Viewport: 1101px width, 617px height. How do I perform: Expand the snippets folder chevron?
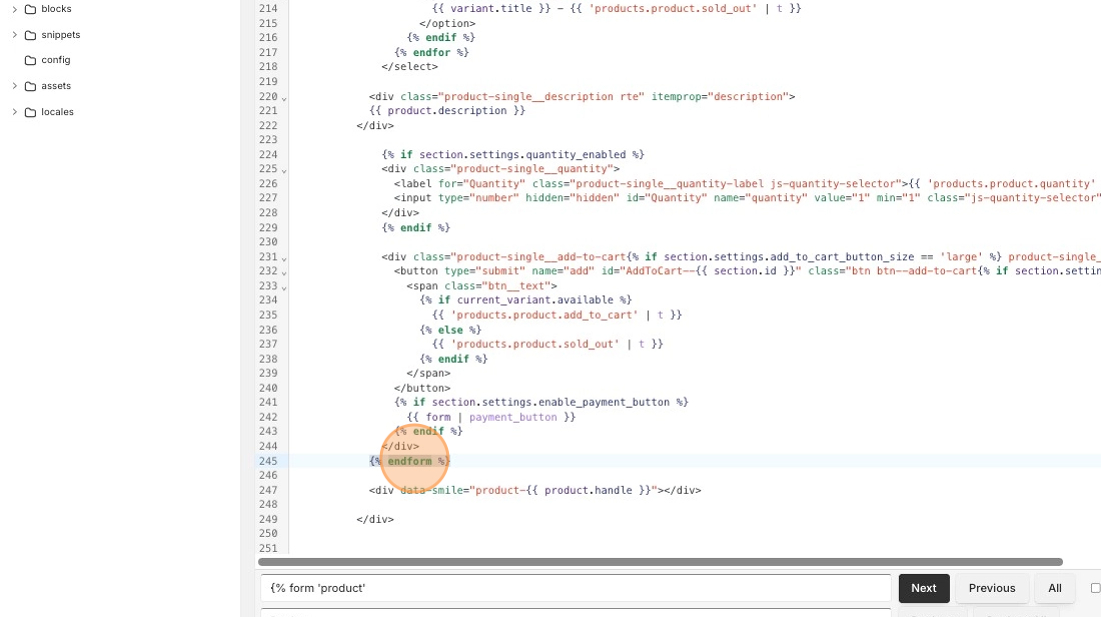tap(14, 35)
